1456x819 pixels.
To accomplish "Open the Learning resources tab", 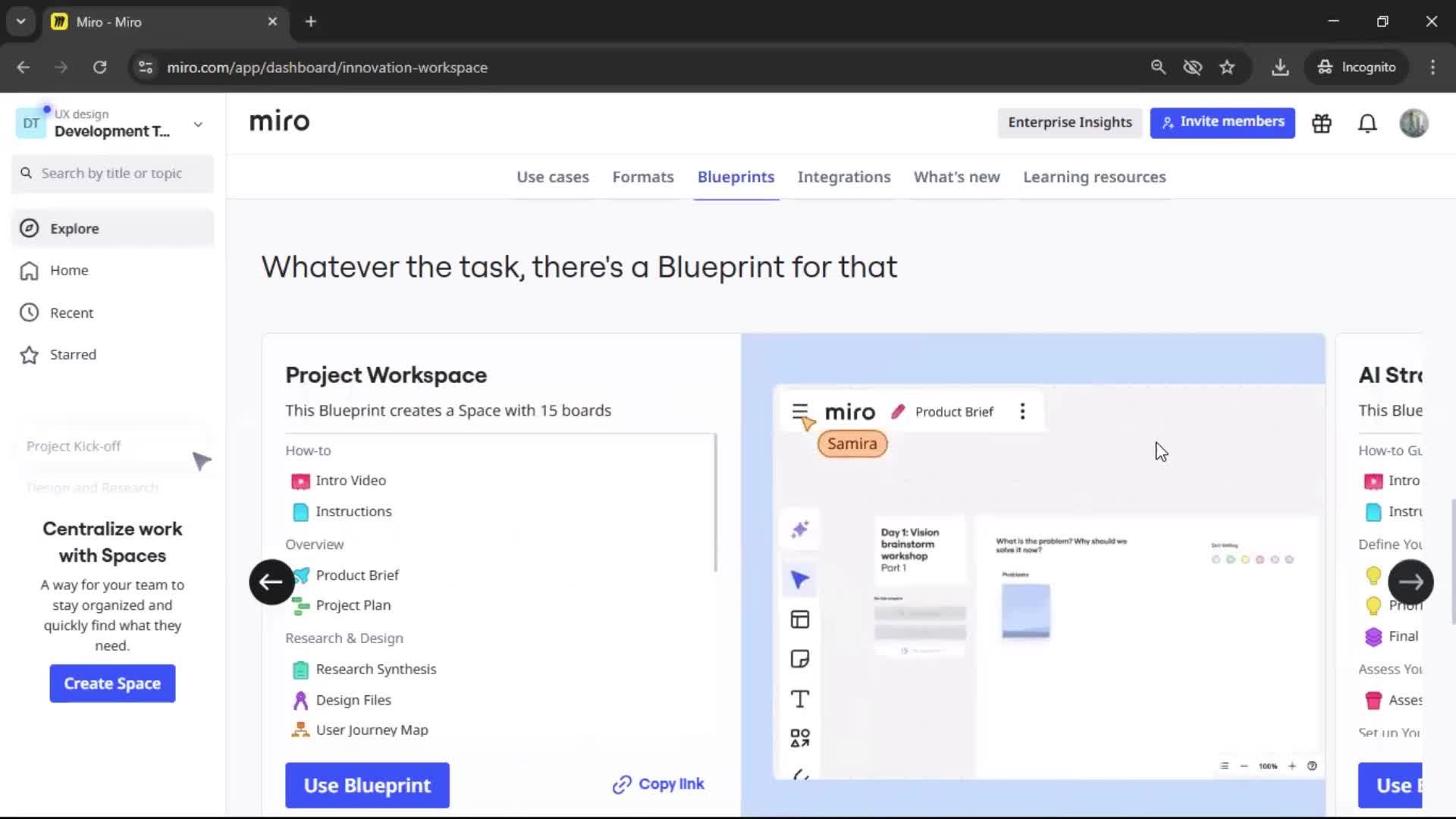I will point(1094,177).
